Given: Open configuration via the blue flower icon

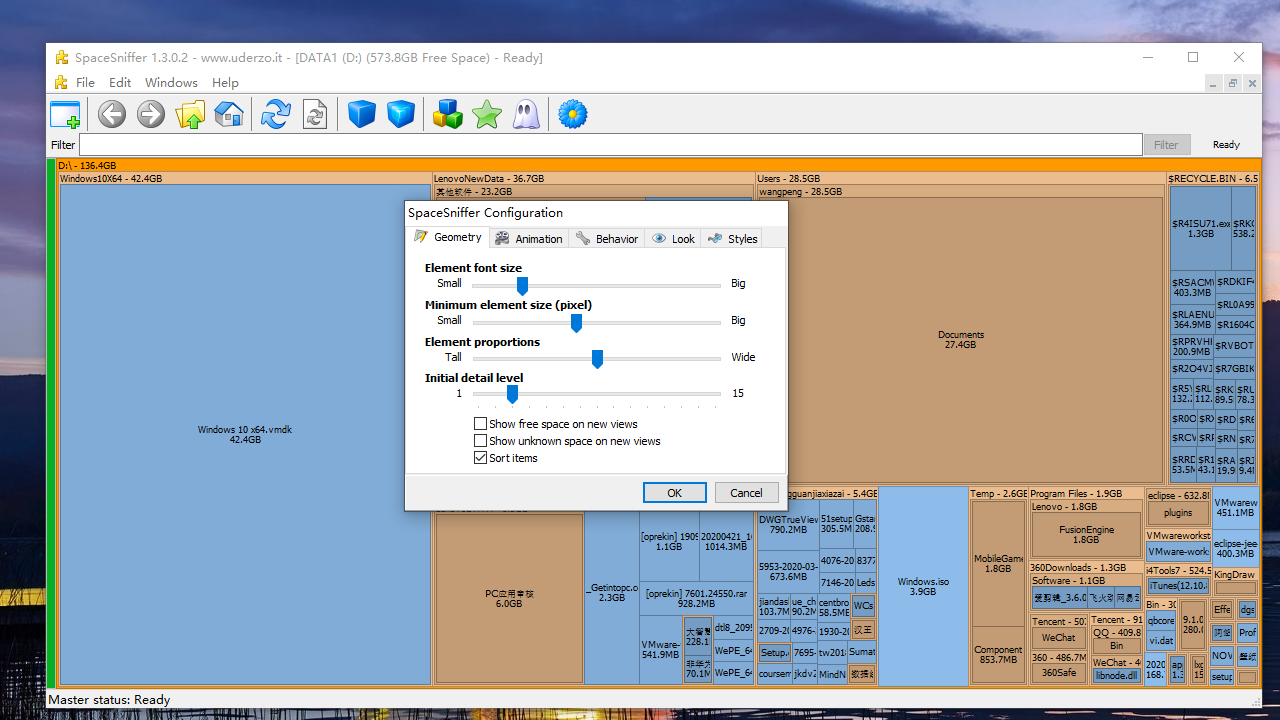Looking at the screenshot, I should [x=572, y=113].
